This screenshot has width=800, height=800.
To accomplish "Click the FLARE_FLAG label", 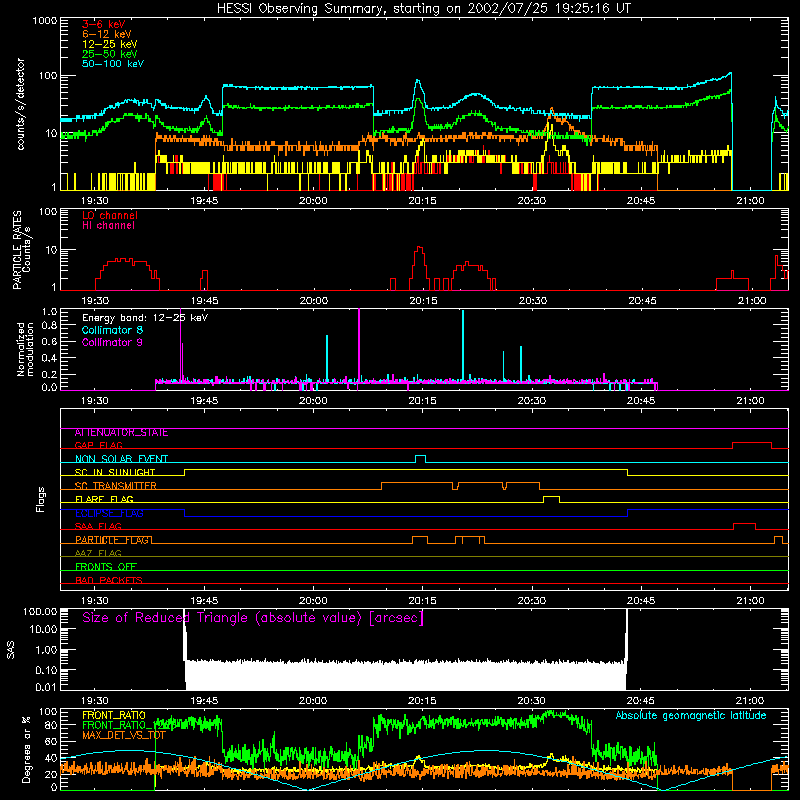I will (104, 499).
